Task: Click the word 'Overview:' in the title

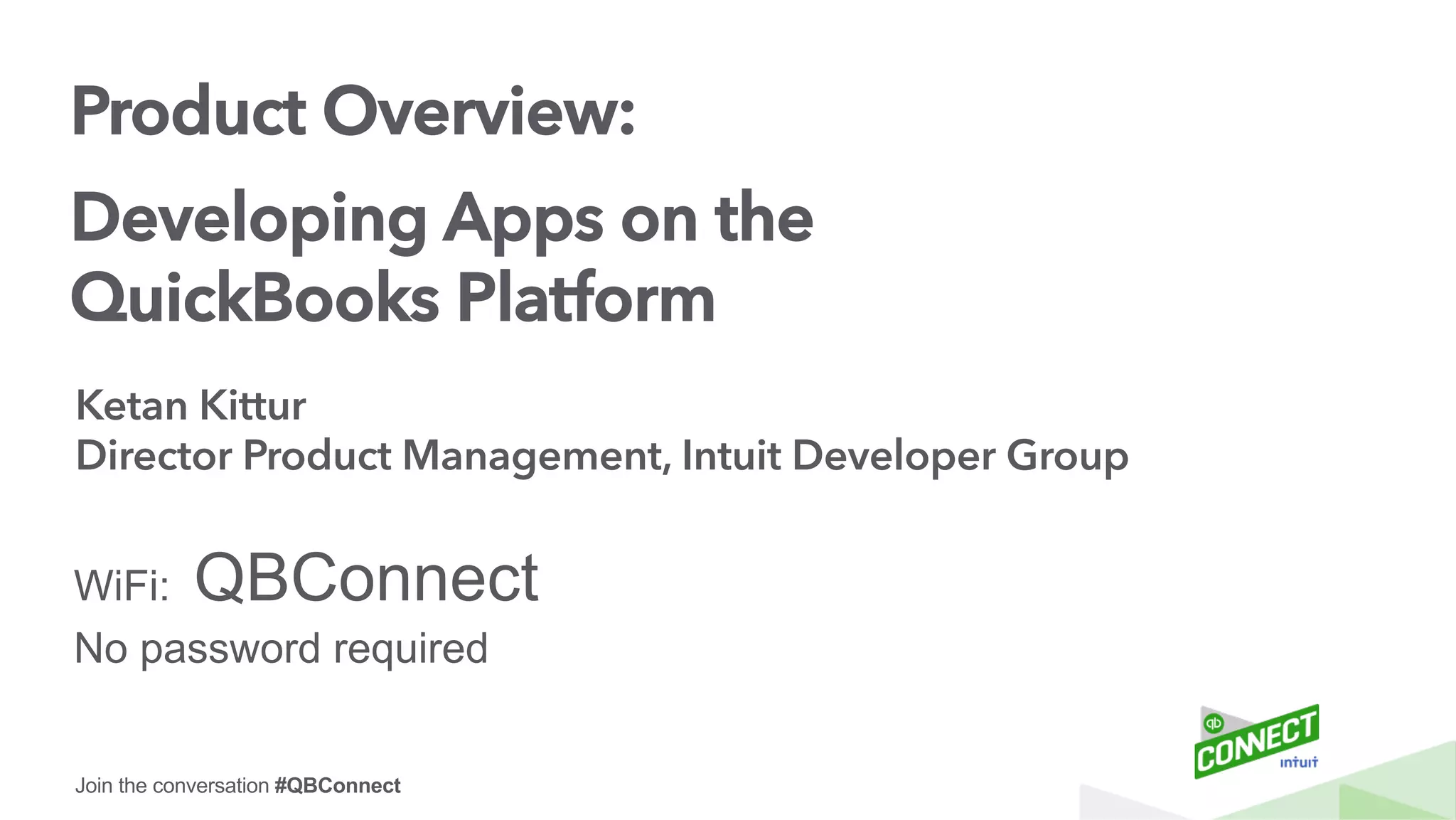Action: [478, 112]
